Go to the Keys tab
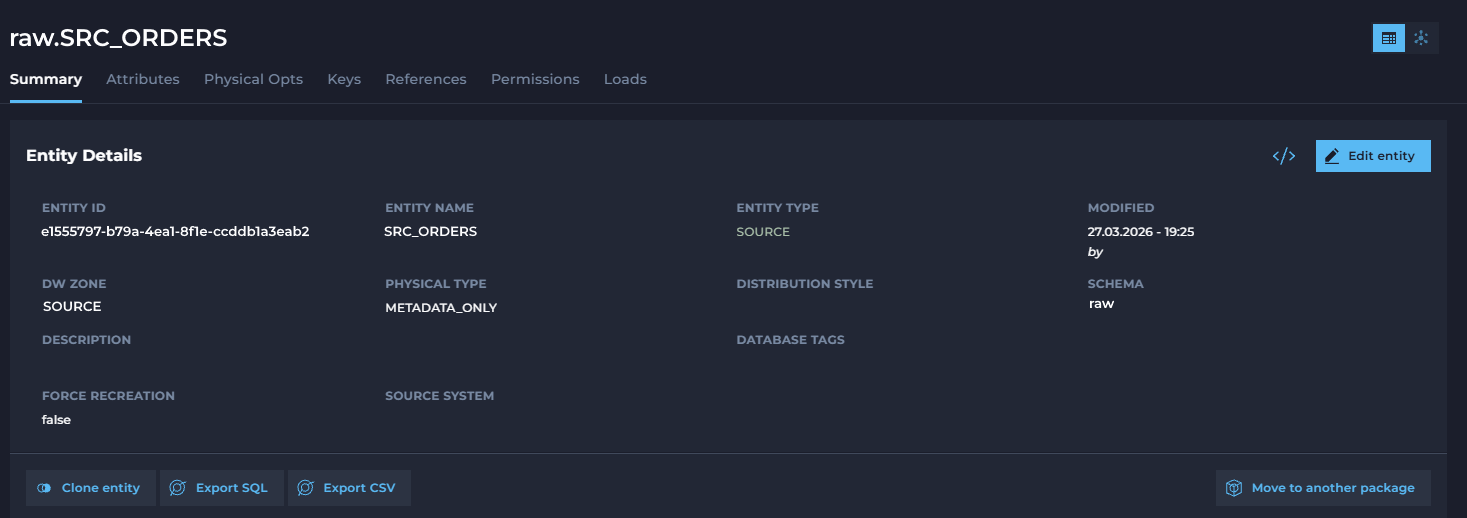 pos(344,79)
